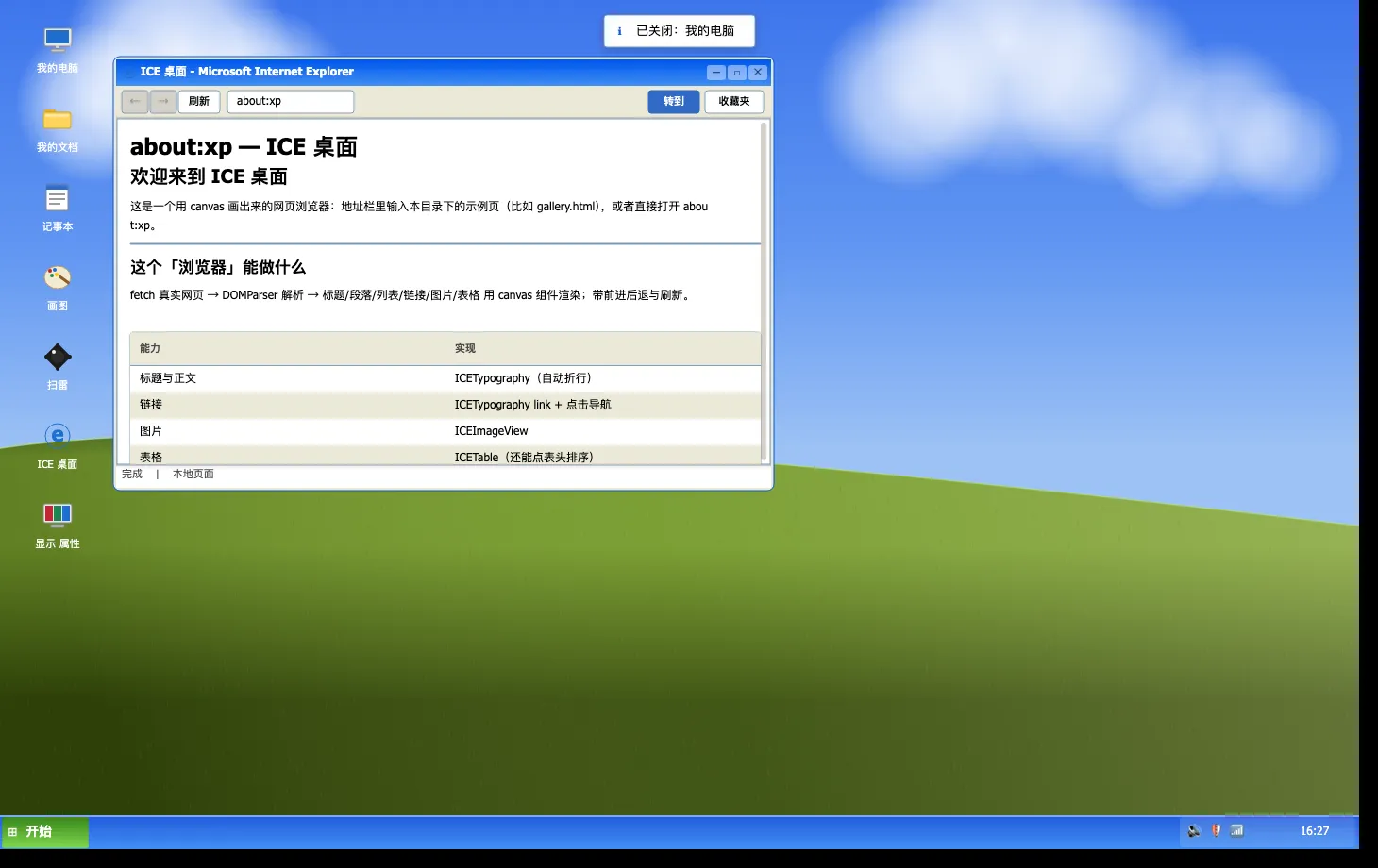Open the 我的文档 folder icon
Viewport: 1378px width, 868px height.
click(x=58, y=128)
